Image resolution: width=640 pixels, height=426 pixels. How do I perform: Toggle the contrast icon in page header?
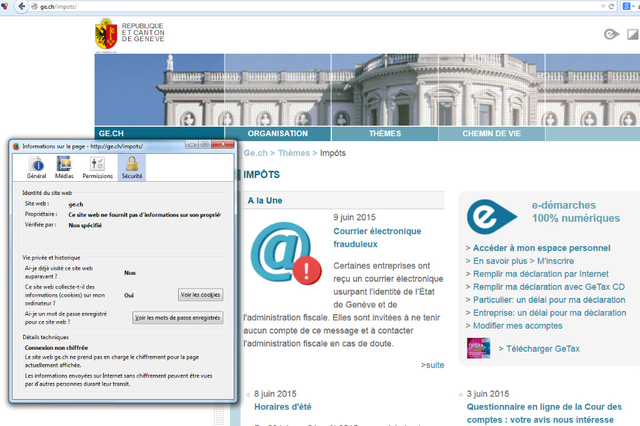click(x=632, y=34)
